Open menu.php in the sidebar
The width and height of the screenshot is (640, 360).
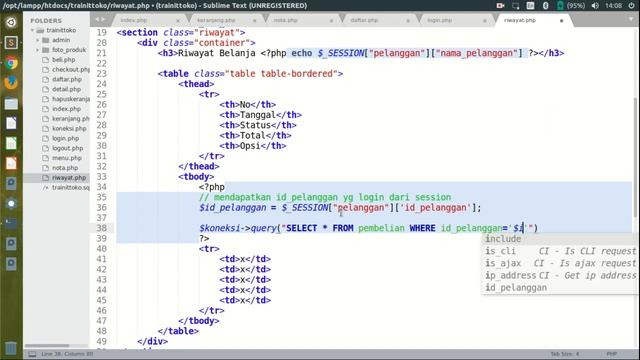click(x=67, y=158)
